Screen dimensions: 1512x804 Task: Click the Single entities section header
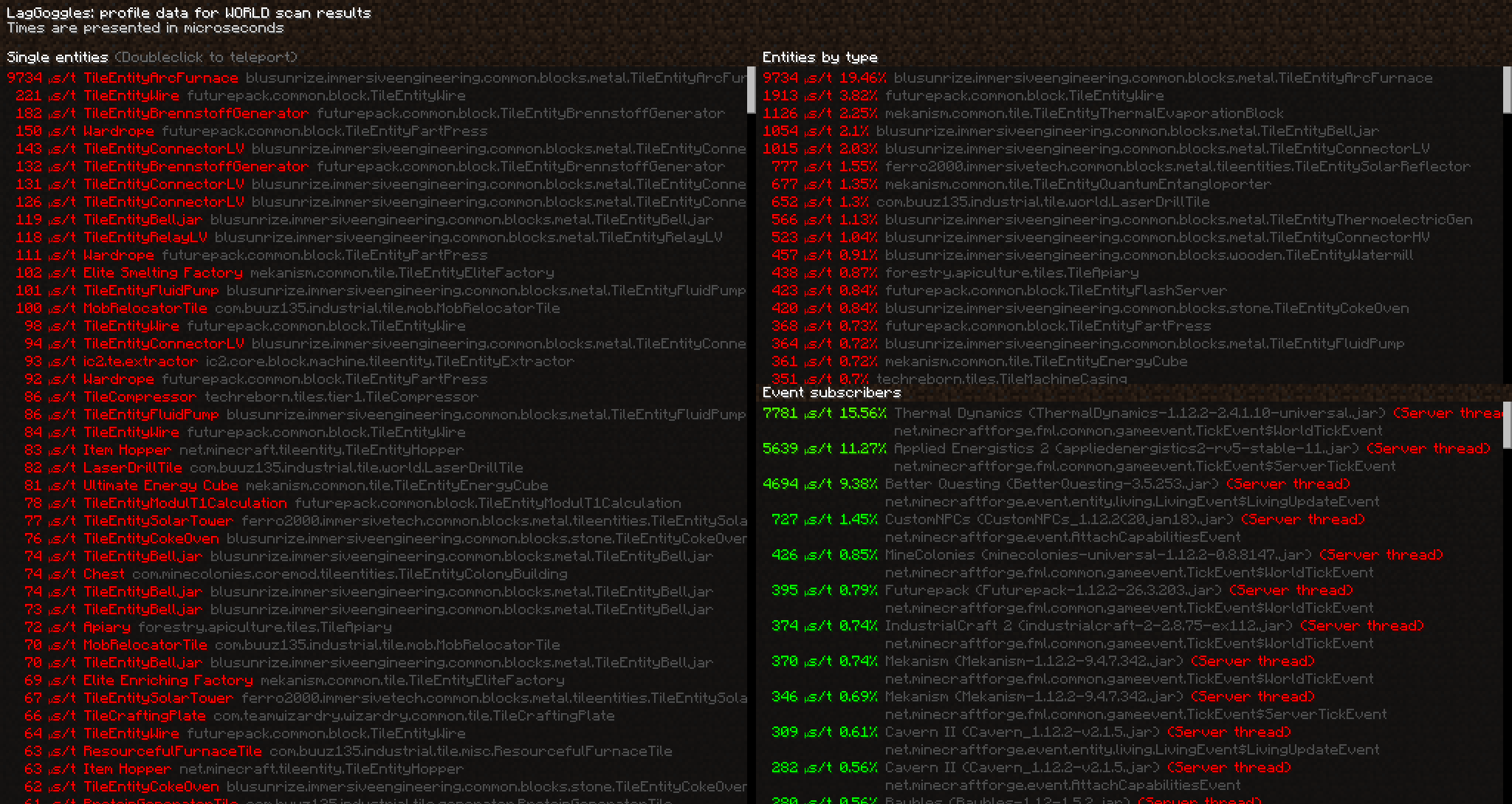coord(58,57)
